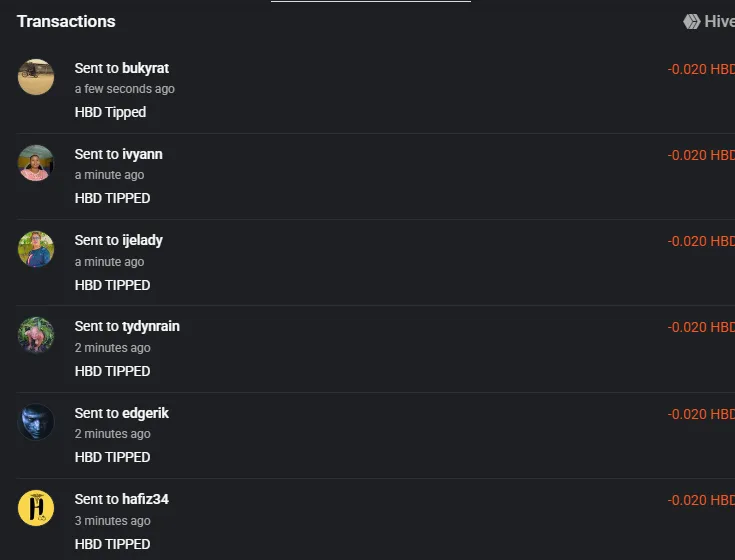Click '3 minutes ago' timestamp for hafiz34

pos(112,521)
